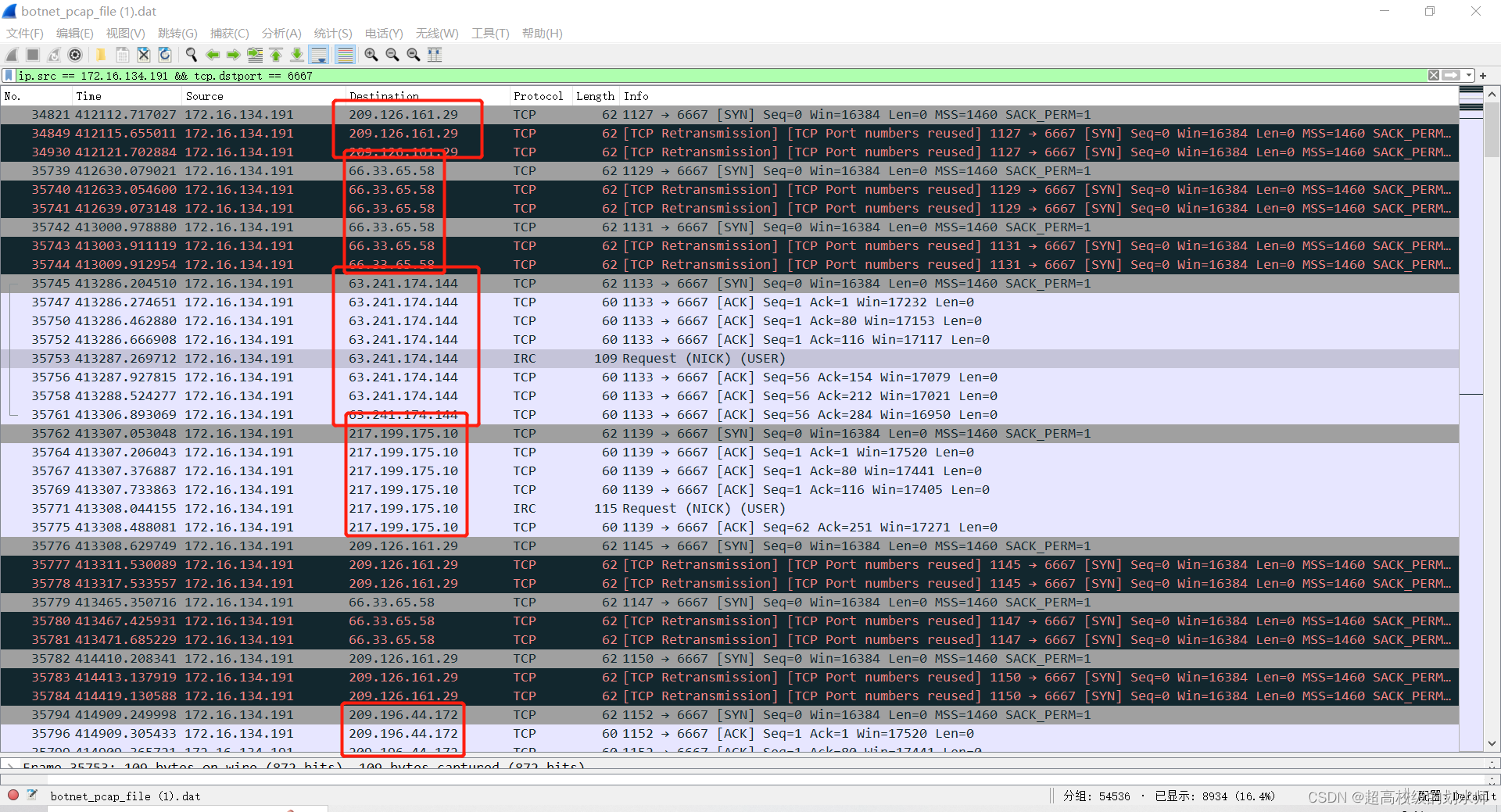Zoom out main window text
Screen dimensions: 1501x812
(x=392, y=55)
